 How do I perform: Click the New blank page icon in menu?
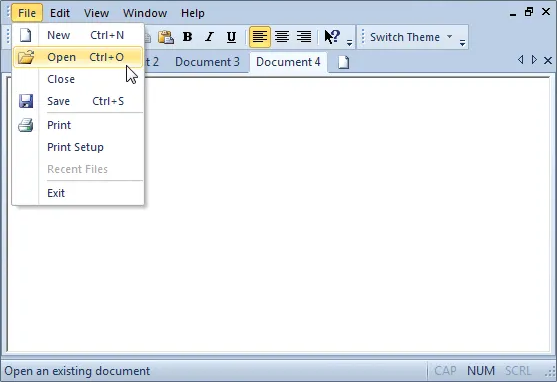(x=26, y=35)
